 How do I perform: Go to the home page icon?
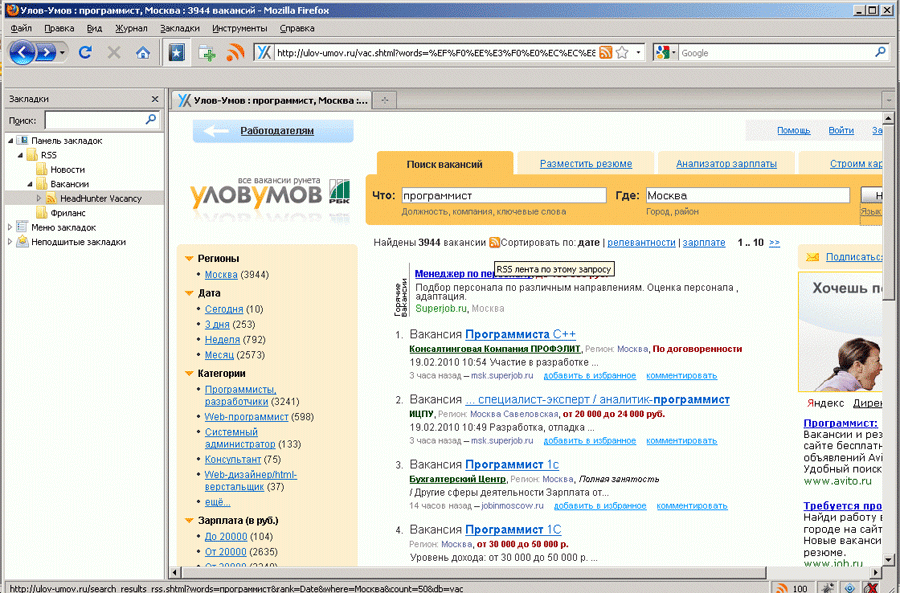point(143,53)
